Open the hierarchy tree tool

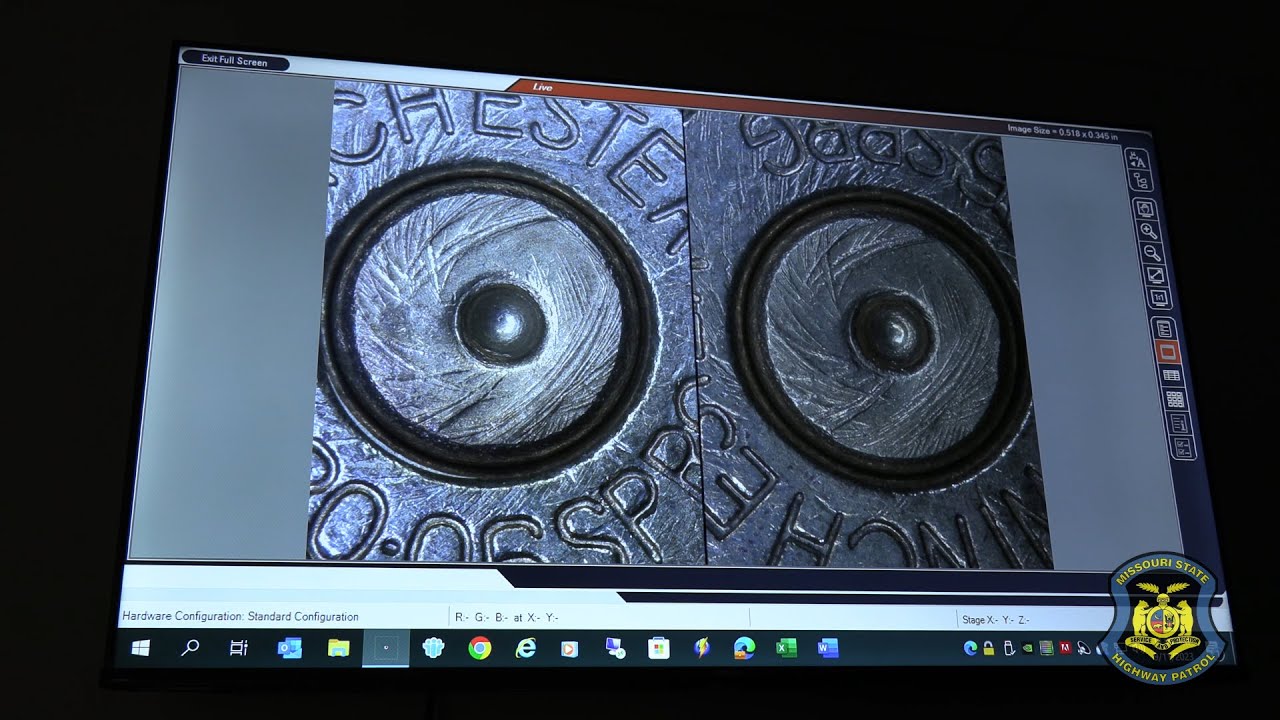click(1140, 181)
